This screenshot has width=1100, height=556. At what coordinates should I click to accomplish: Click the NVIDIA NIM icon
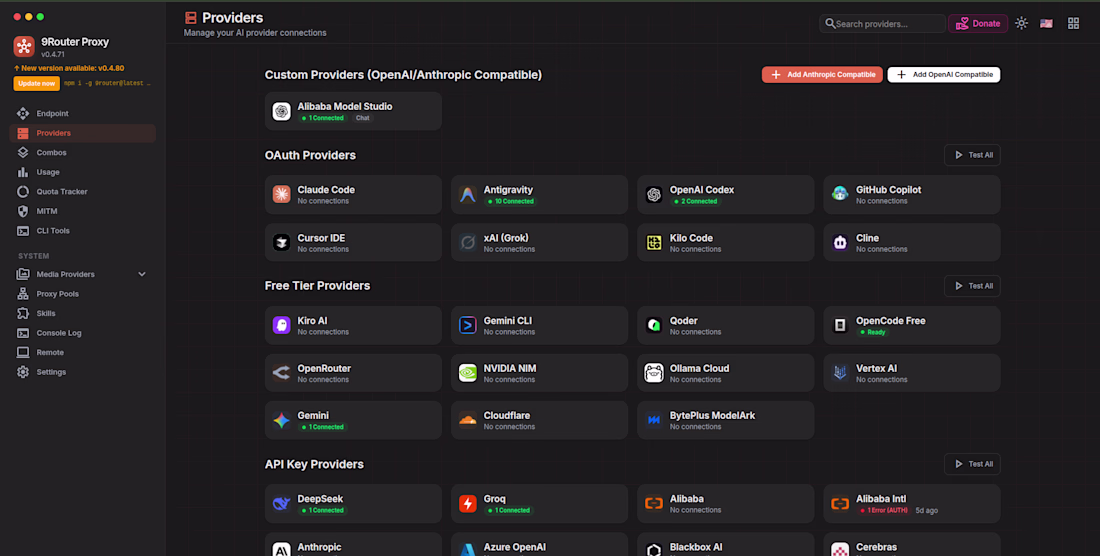(468, 373)
